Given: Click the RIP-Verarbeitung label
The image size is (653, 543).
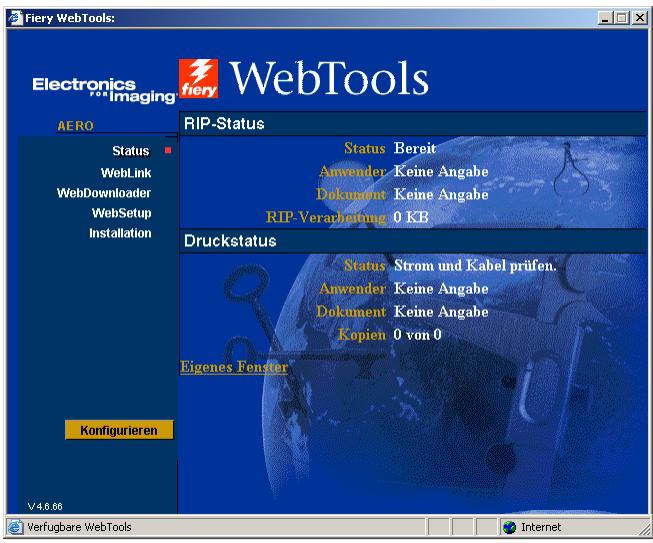Looking at the screenshot, I should point(326,217).
